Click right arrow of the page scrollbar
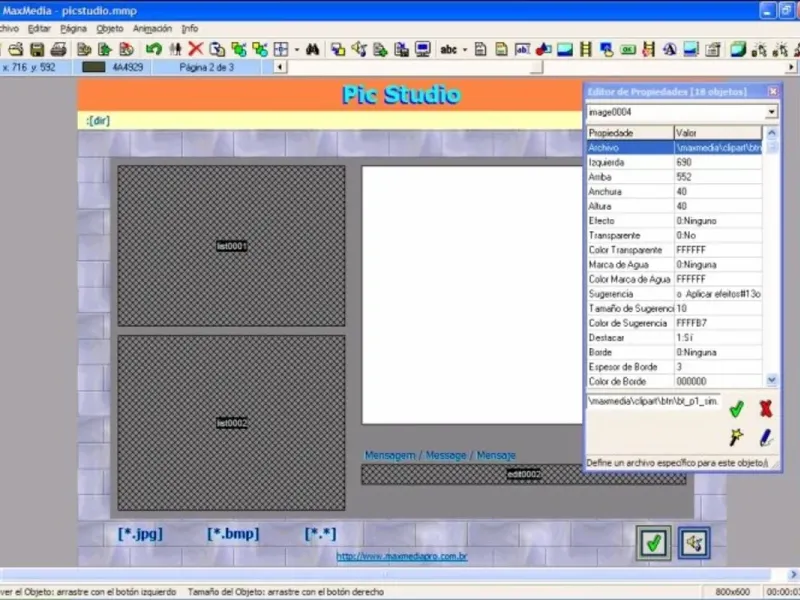Image resolution: width=800 pixels, height=600 pixels. click(x=791, y=67)
